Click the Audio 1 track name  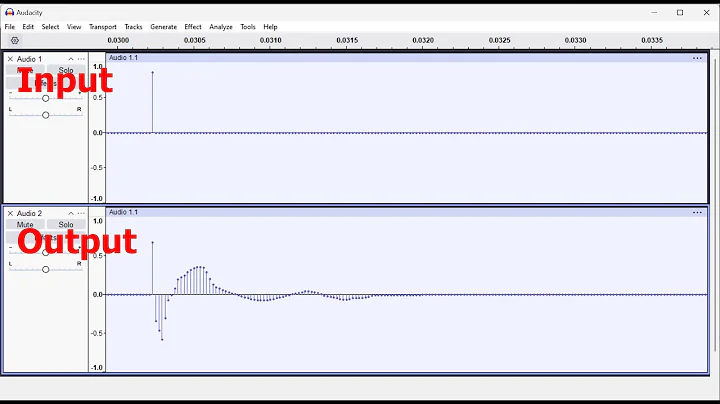tap(29, 59)
